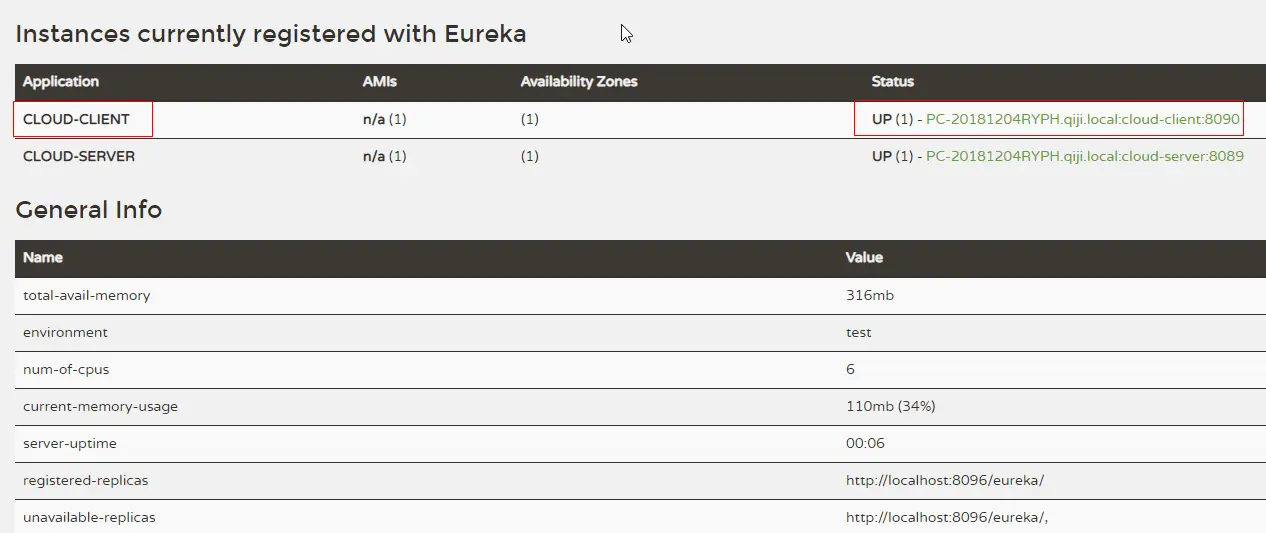Click the unavailable-replicas row label

[x=89, y=517]
